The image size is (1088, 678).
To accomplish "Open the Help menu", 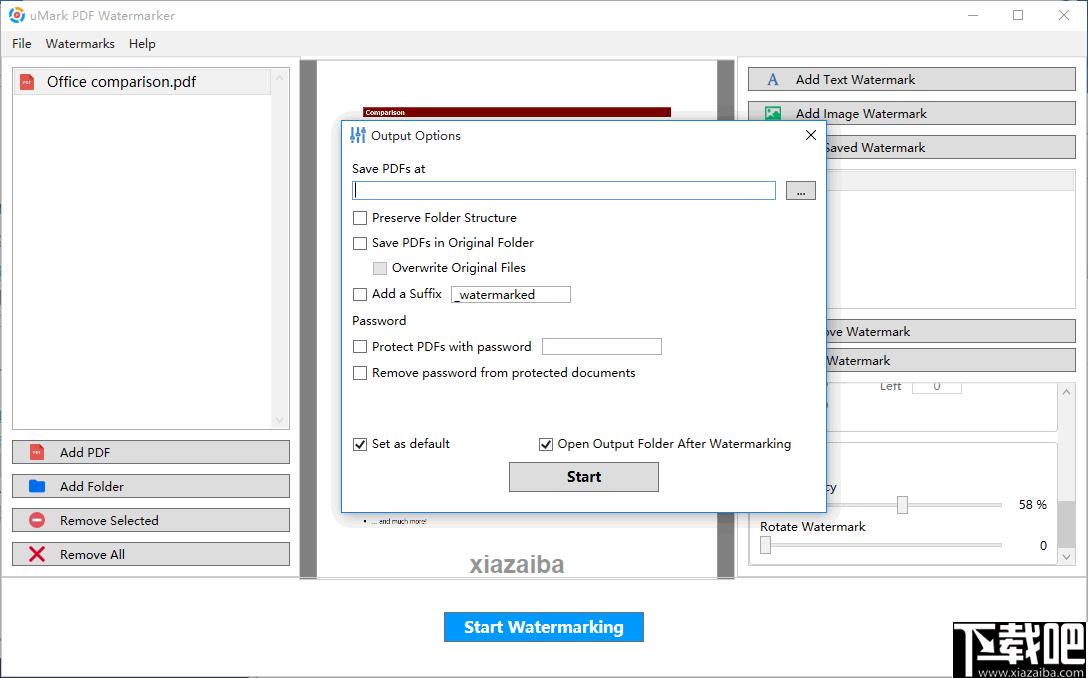I will point(142,44).
